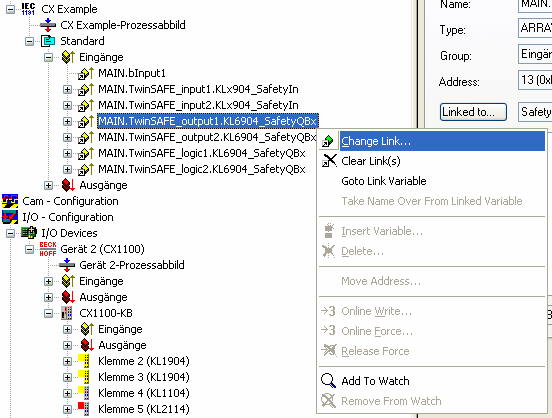Select MAIN.TwinSAFE_logic1.KL6904_SafetyQBx row text
This screenshot has width=552, height=418.
pyautogui.click(x=202, y=153)
